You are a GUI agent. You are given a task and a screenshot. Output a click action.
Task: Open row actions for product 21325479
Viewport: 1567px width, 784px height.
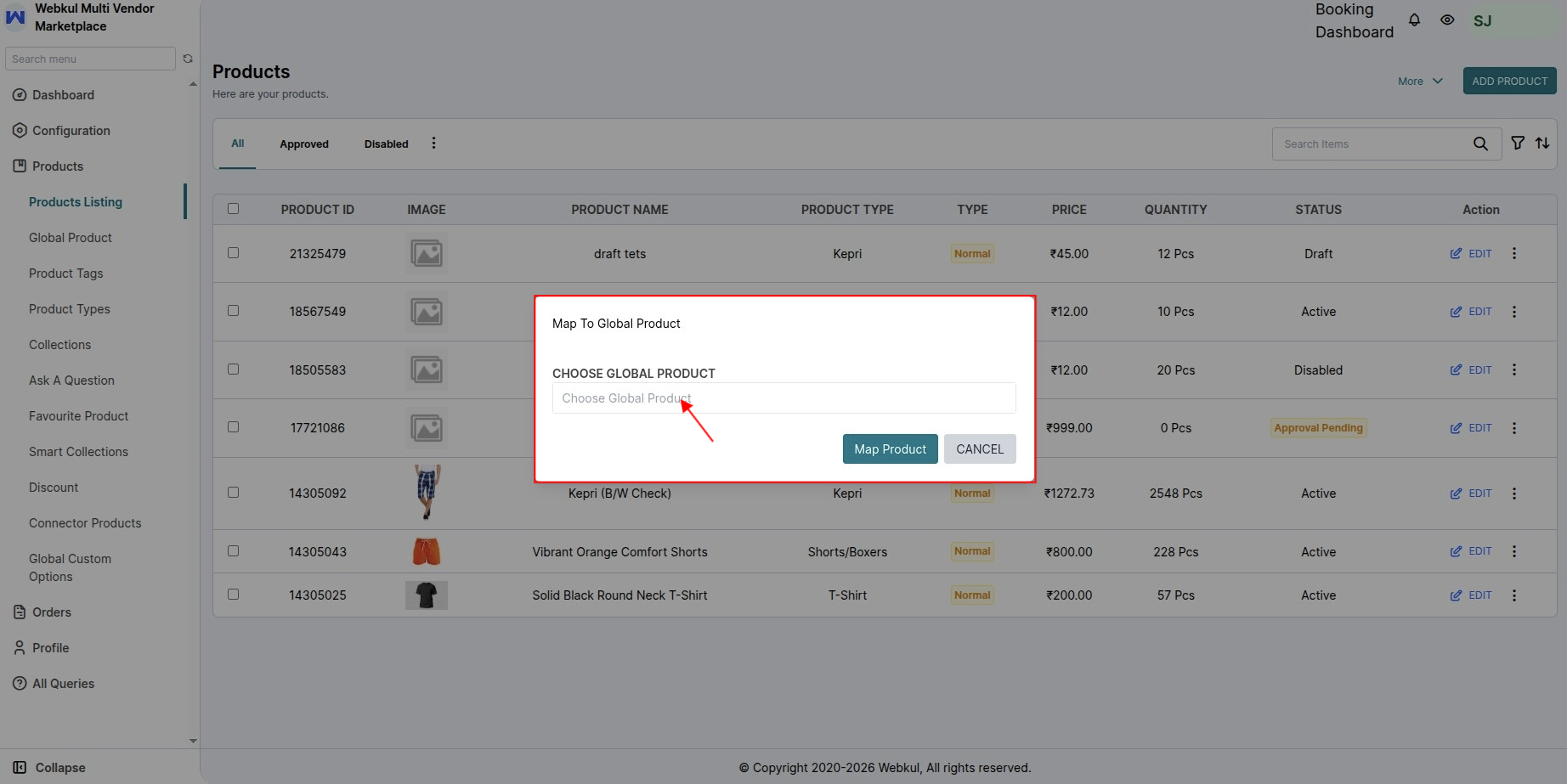click(x=1513, y=253)
